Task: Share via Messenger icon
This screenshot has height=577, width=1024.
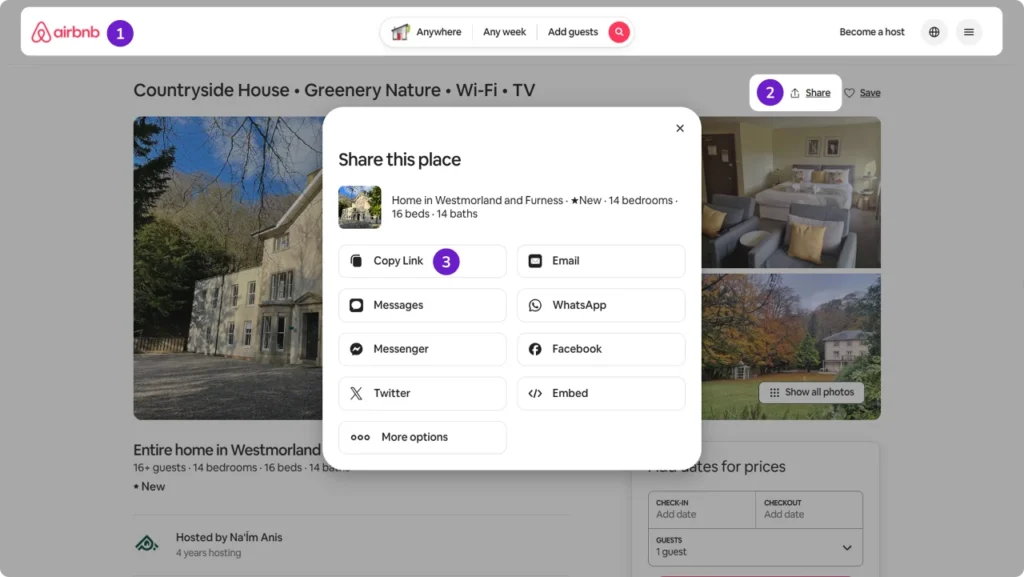Action: 356,349
